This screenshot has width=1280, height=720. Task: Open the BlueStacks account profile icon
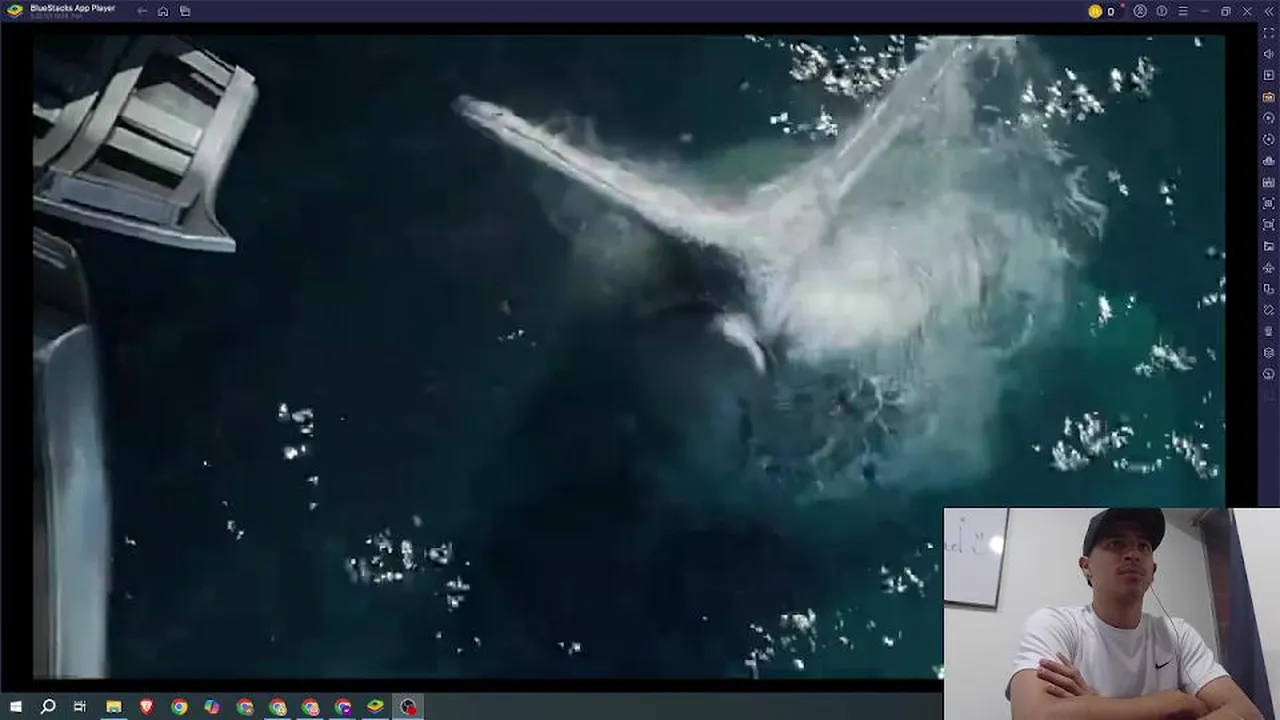coord(1140,11)
